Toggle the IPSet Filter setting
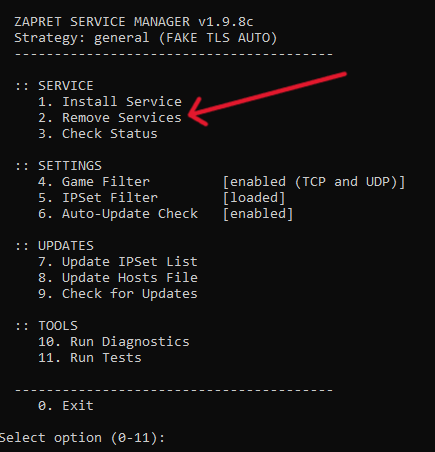 tap(98, 197)
